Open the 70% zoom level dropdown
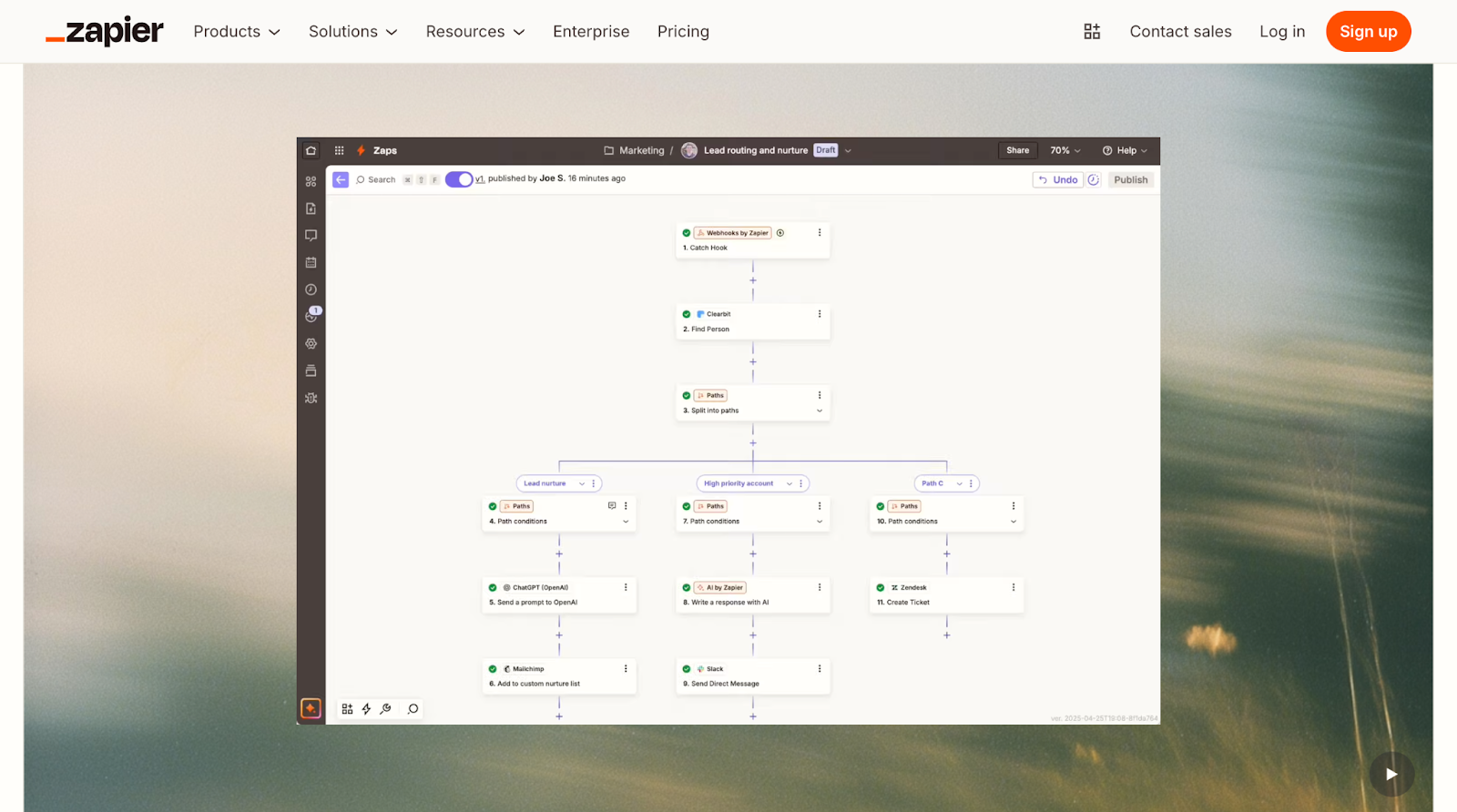The height and width of the screenshot is (812, 1457). pos(1065,150)
